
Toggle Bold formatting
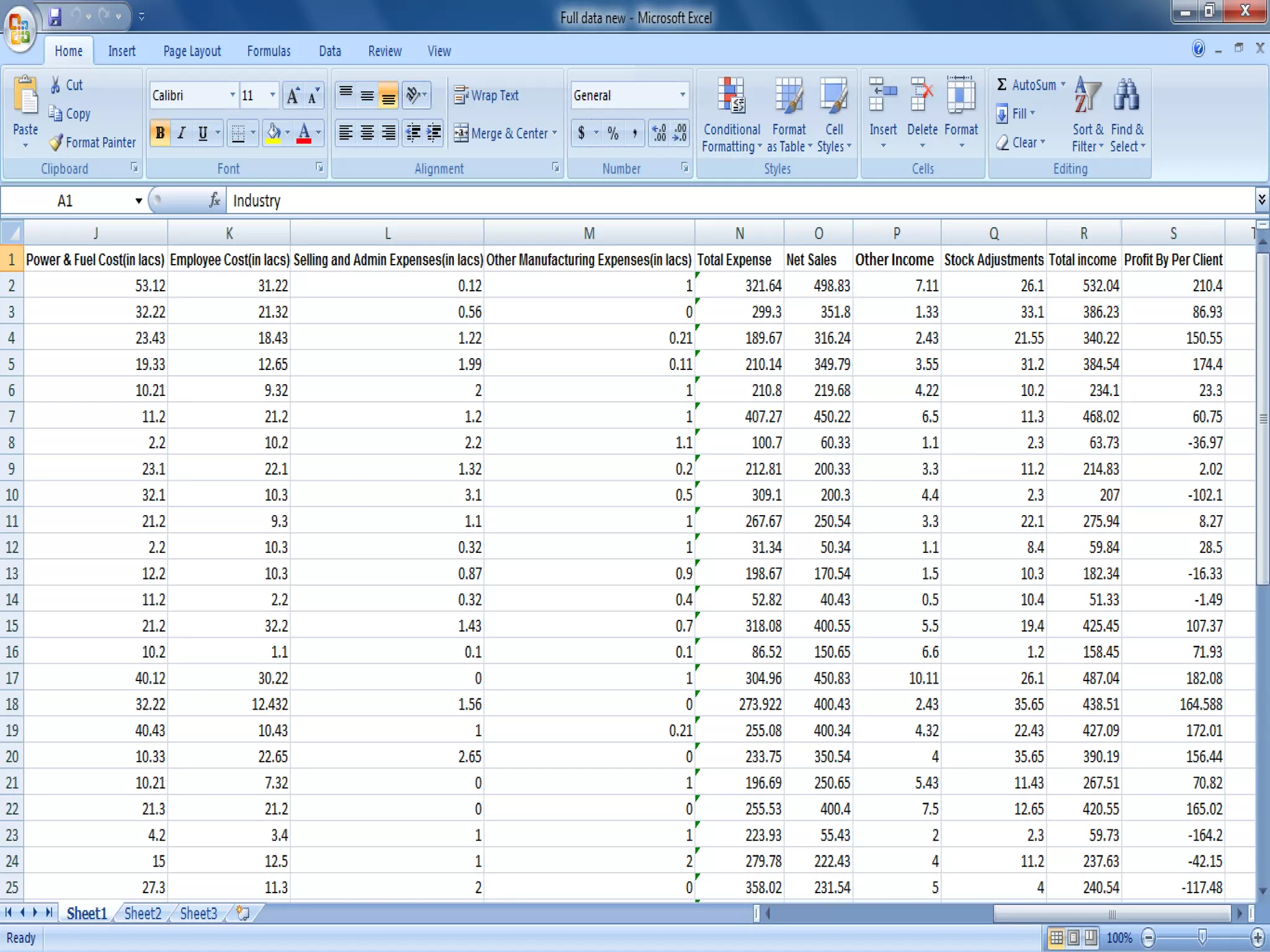click(160, 133)
